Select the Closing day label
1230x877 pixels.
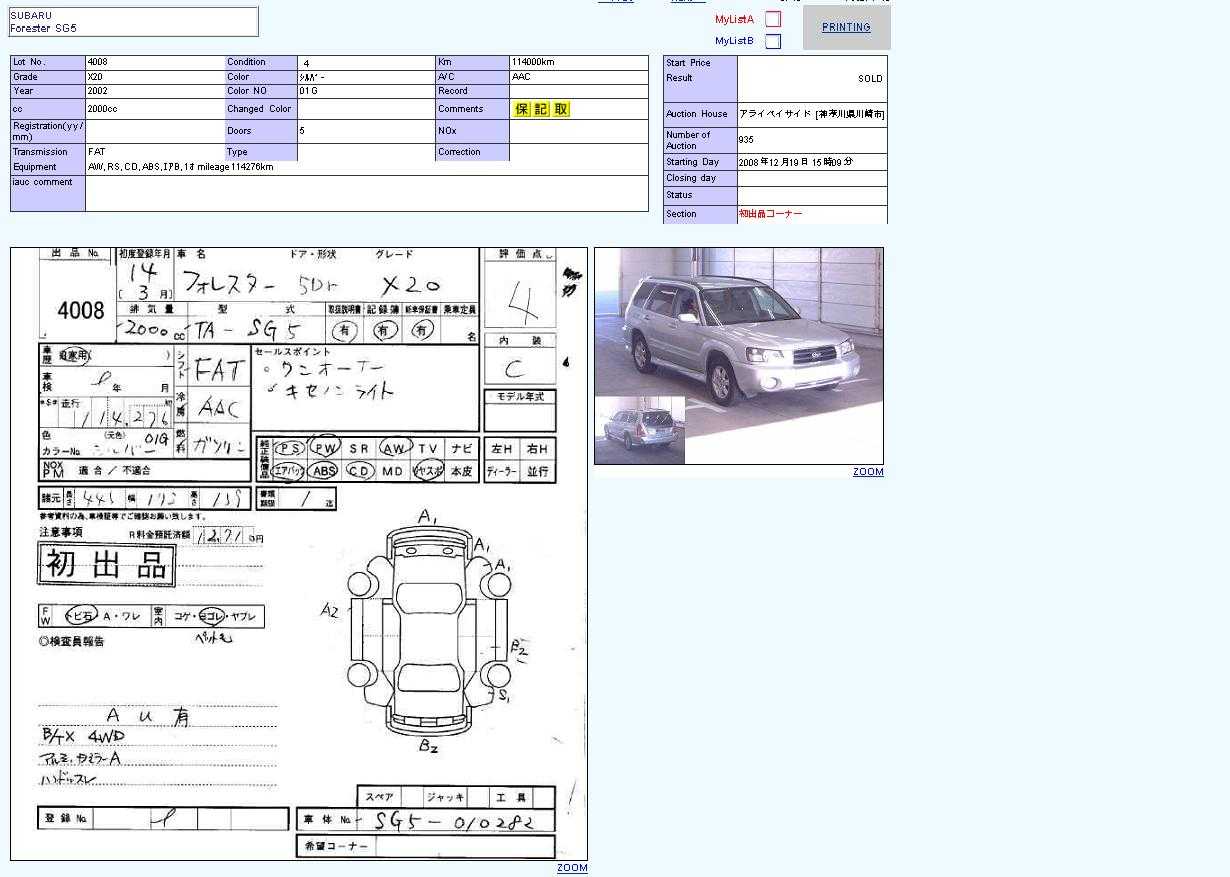click(691, 178)
